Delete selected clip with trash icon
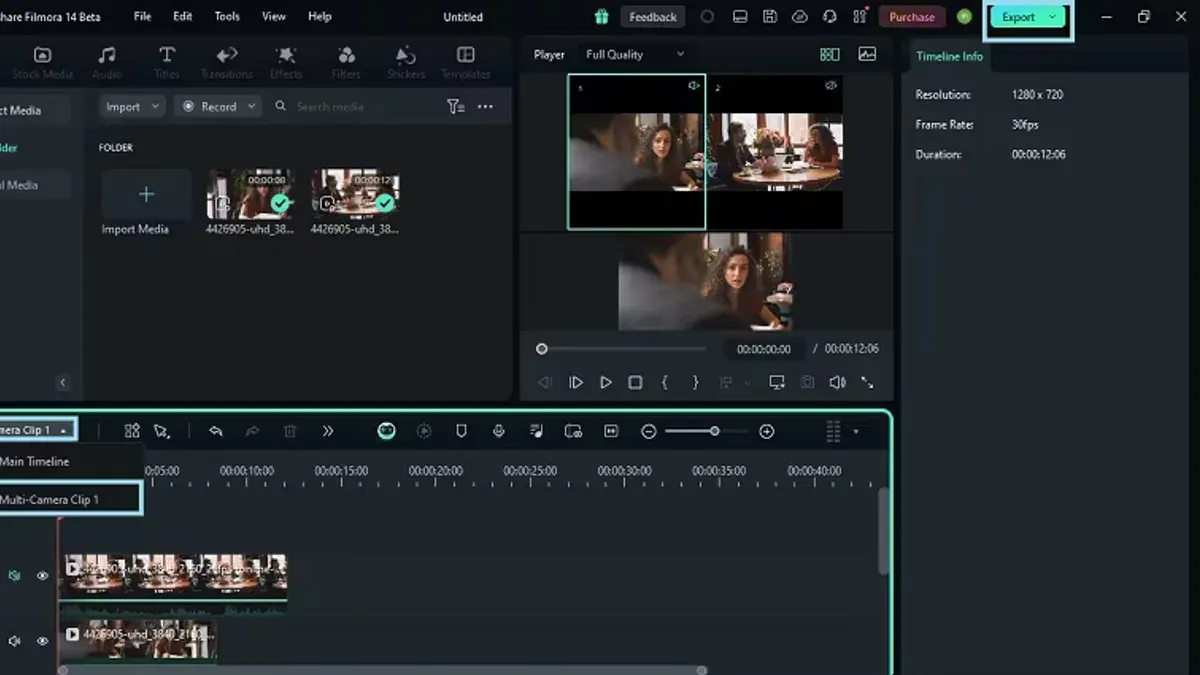Screen dimensions: 1200x675 click(x=290, y=431)
